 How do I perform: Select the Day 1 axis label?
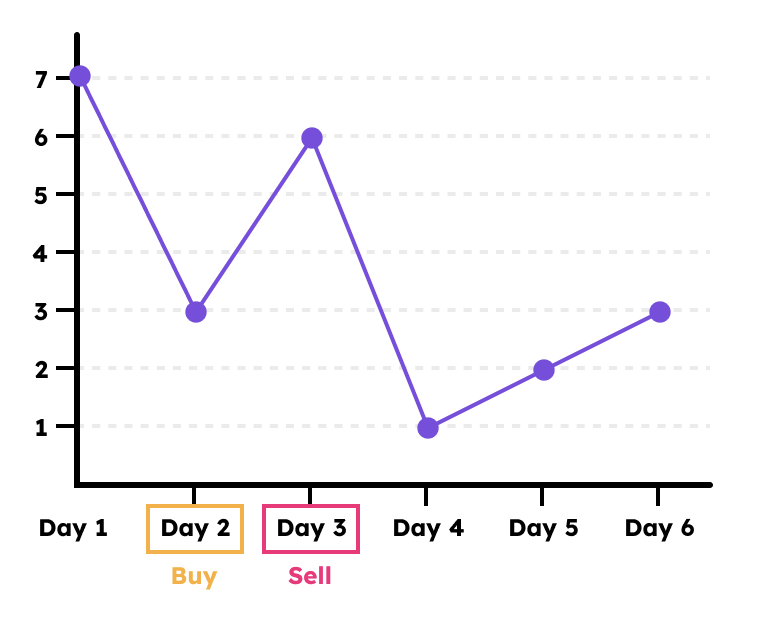click(73, 528)
